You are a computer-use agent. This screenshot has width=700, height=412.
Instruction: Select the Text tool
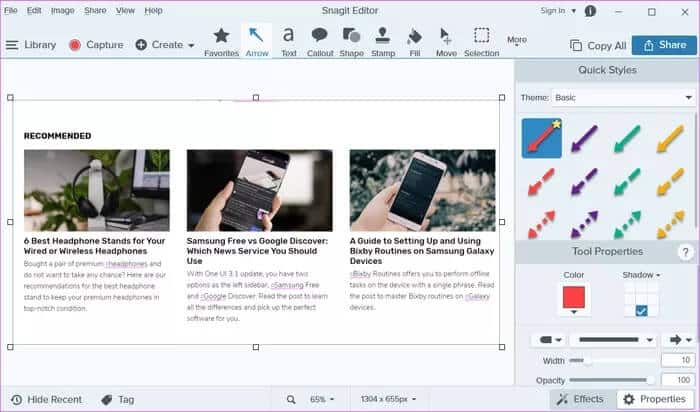click(x=289, y=42)
